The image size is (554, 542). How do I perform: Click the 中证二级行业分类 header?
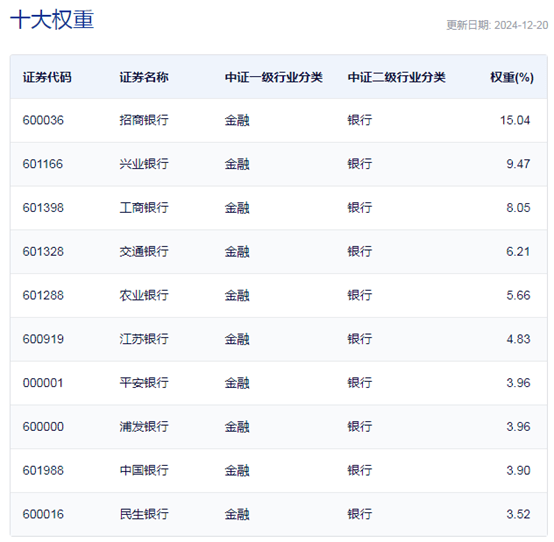396,77
